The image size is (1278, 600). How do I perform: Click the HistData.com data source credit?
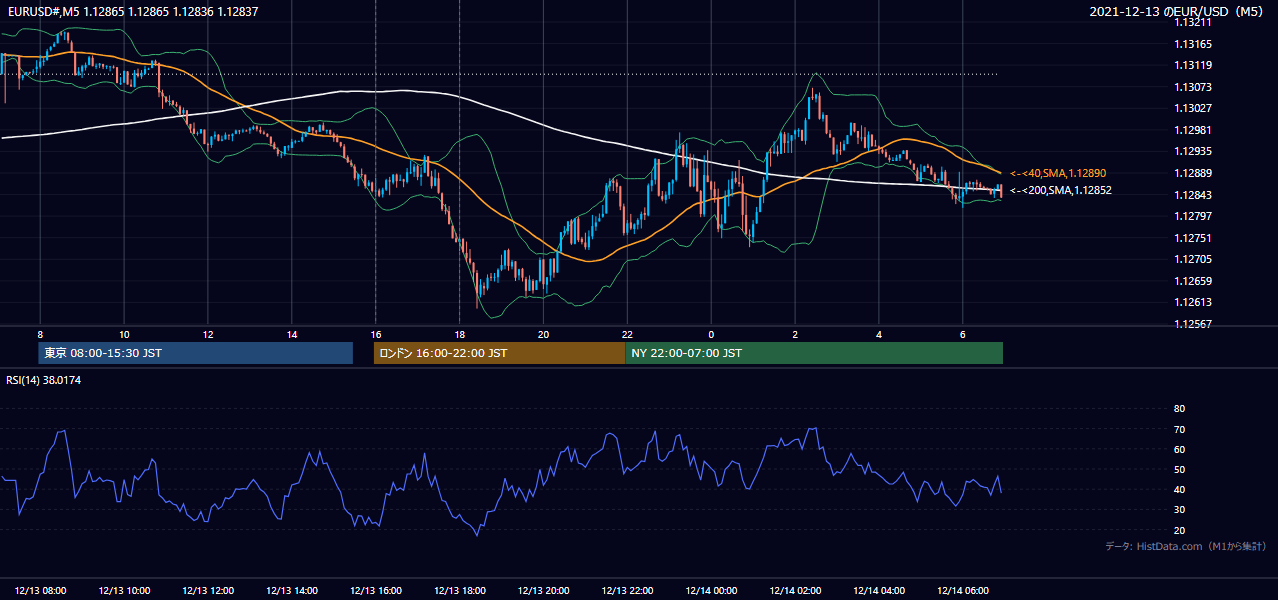click(1186, 546)
